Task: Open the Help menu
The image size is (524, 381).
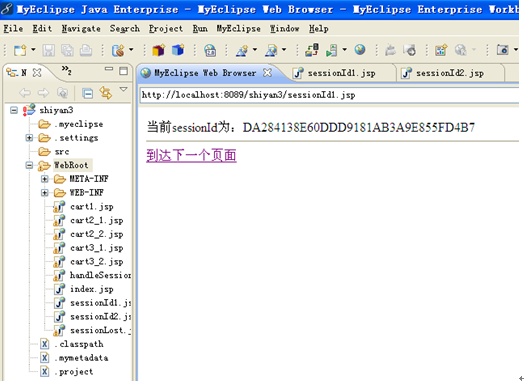Action: tap(319, 29)
